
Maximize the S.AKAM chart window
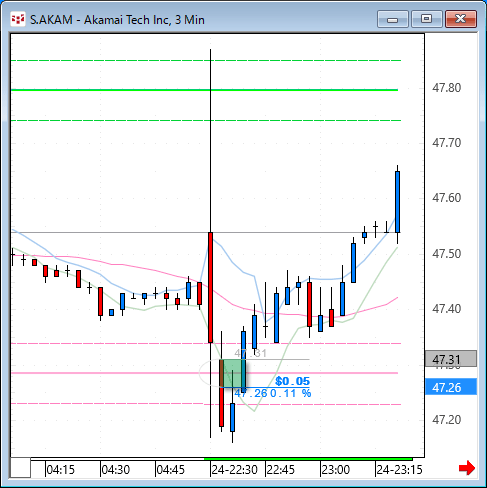point(426,19)
